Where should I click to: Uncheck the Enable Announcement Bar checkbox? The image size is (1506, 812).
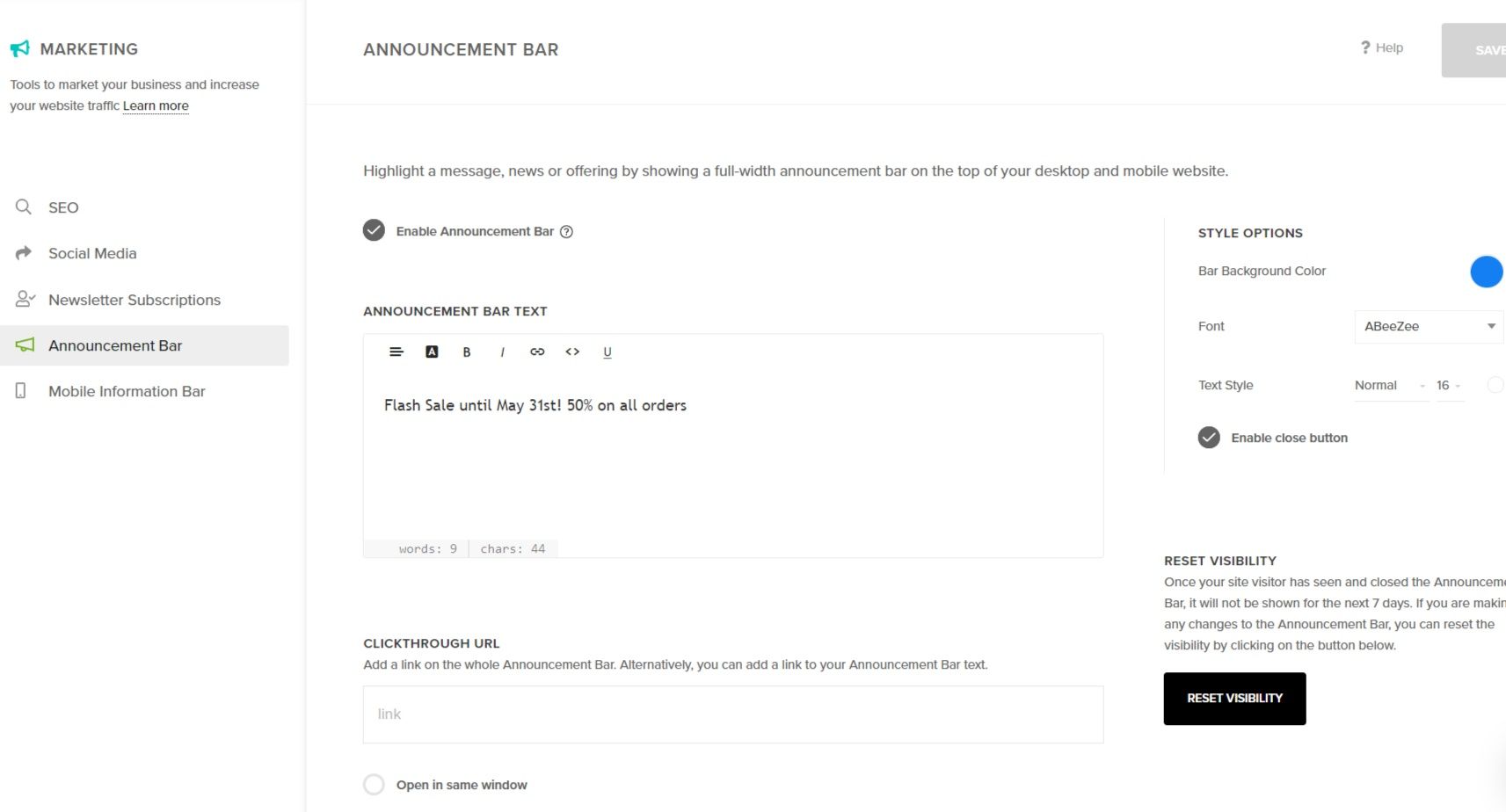pyautogui.click(x=374, y=230)
